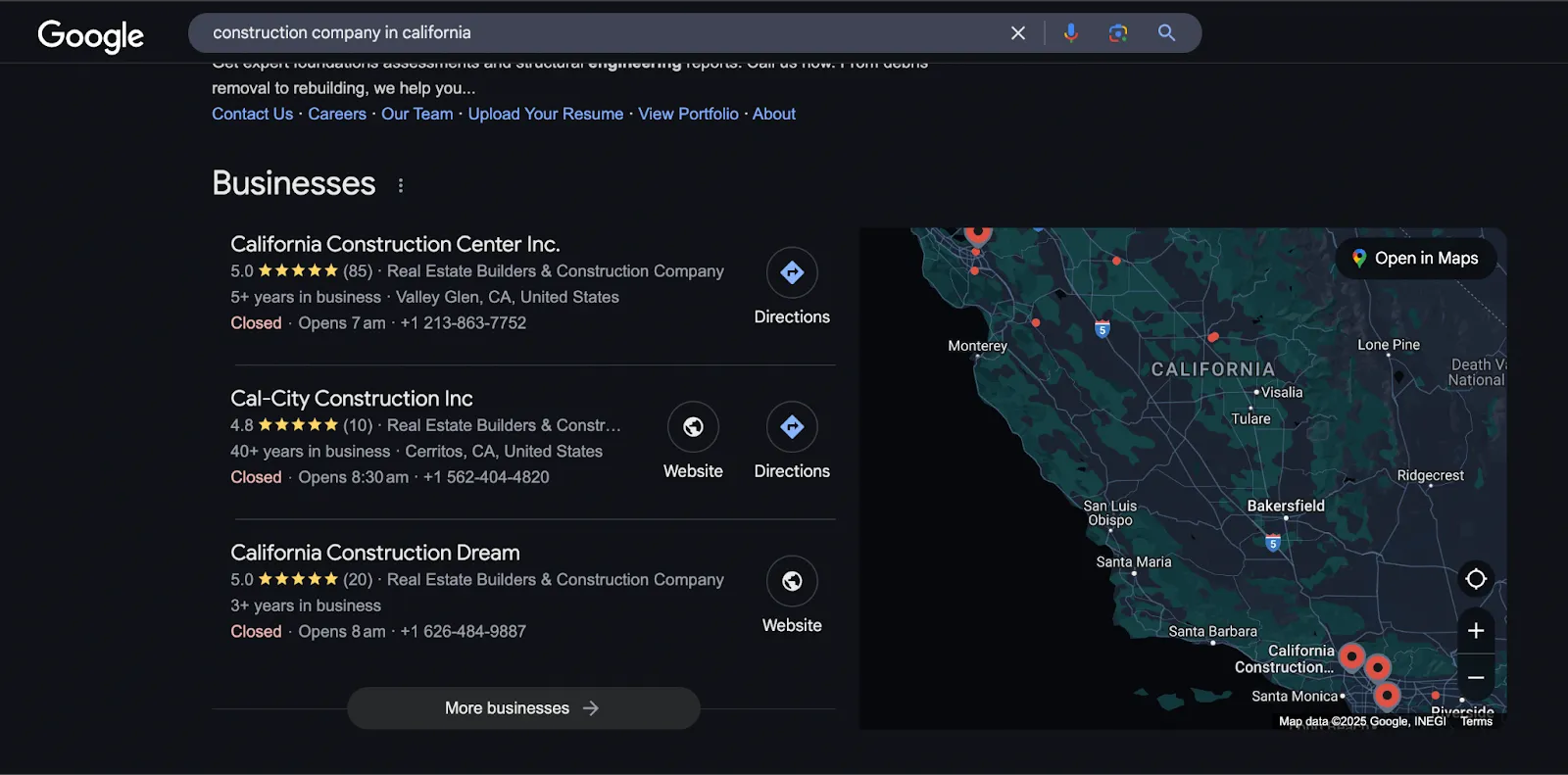Open the Google homepage logo
The image size is (1568, 775).
point(91,35)
